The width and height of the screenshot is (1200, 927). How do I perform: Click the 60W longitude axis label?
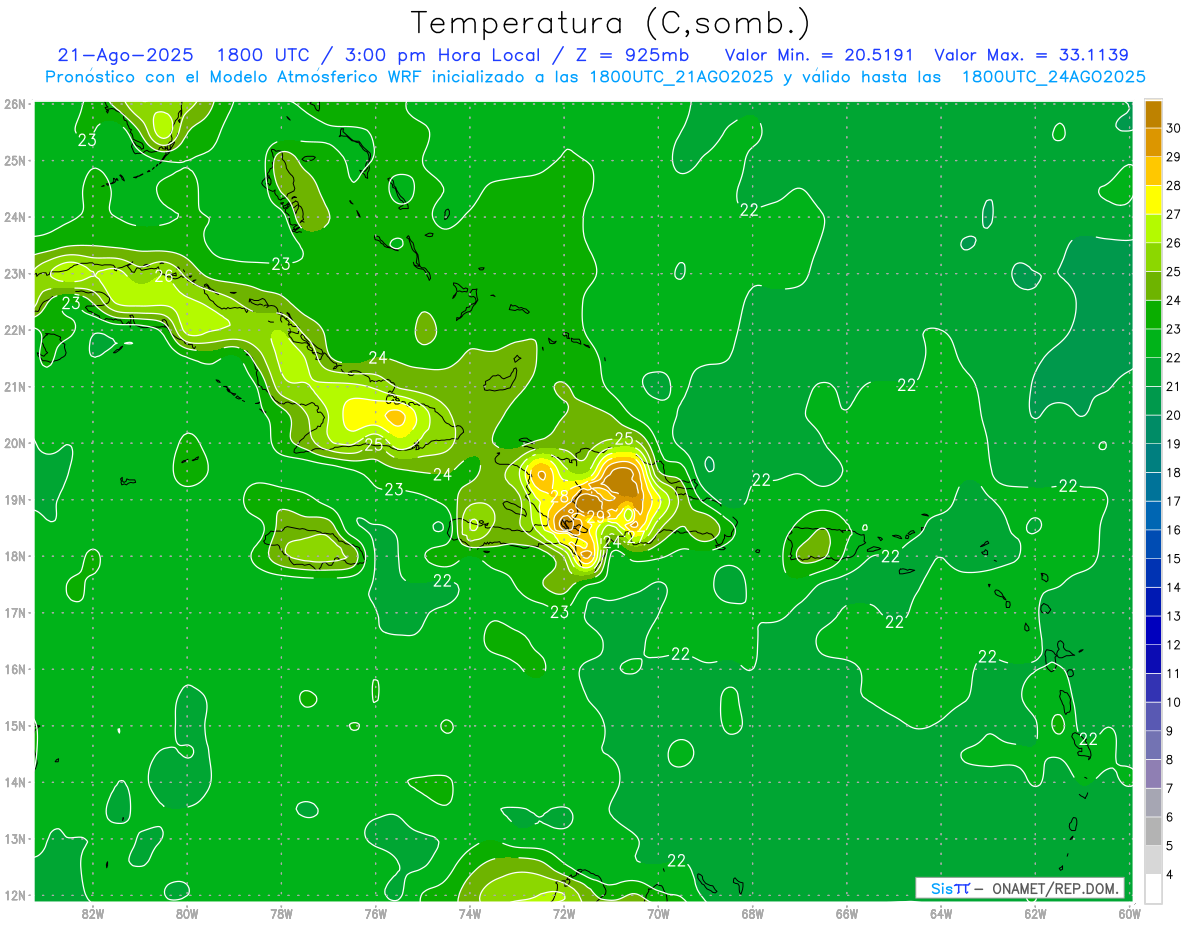1130,913
